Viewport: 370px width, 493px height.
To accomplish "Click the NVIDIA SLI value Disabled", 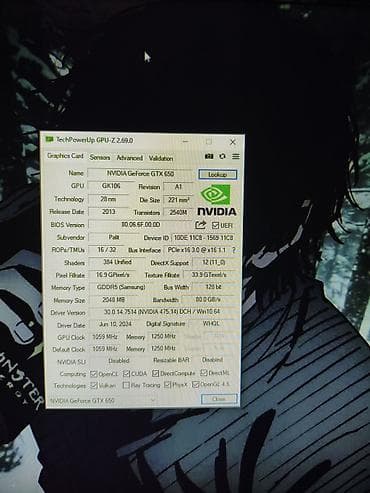I will (x=119, y=361).
